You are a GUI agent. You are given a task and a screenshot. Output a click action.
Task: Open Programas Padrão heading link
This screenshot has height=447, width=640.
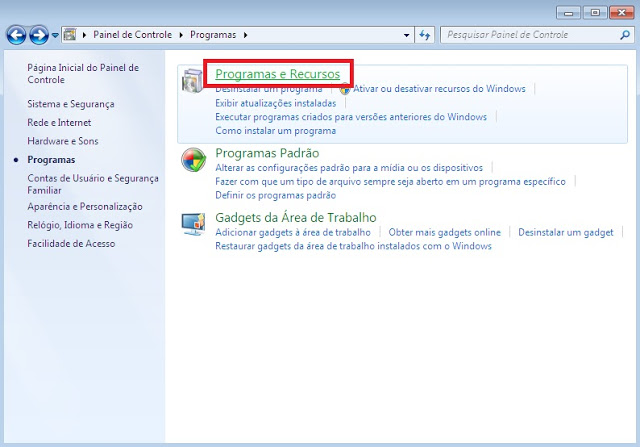[x=267, y=153]
